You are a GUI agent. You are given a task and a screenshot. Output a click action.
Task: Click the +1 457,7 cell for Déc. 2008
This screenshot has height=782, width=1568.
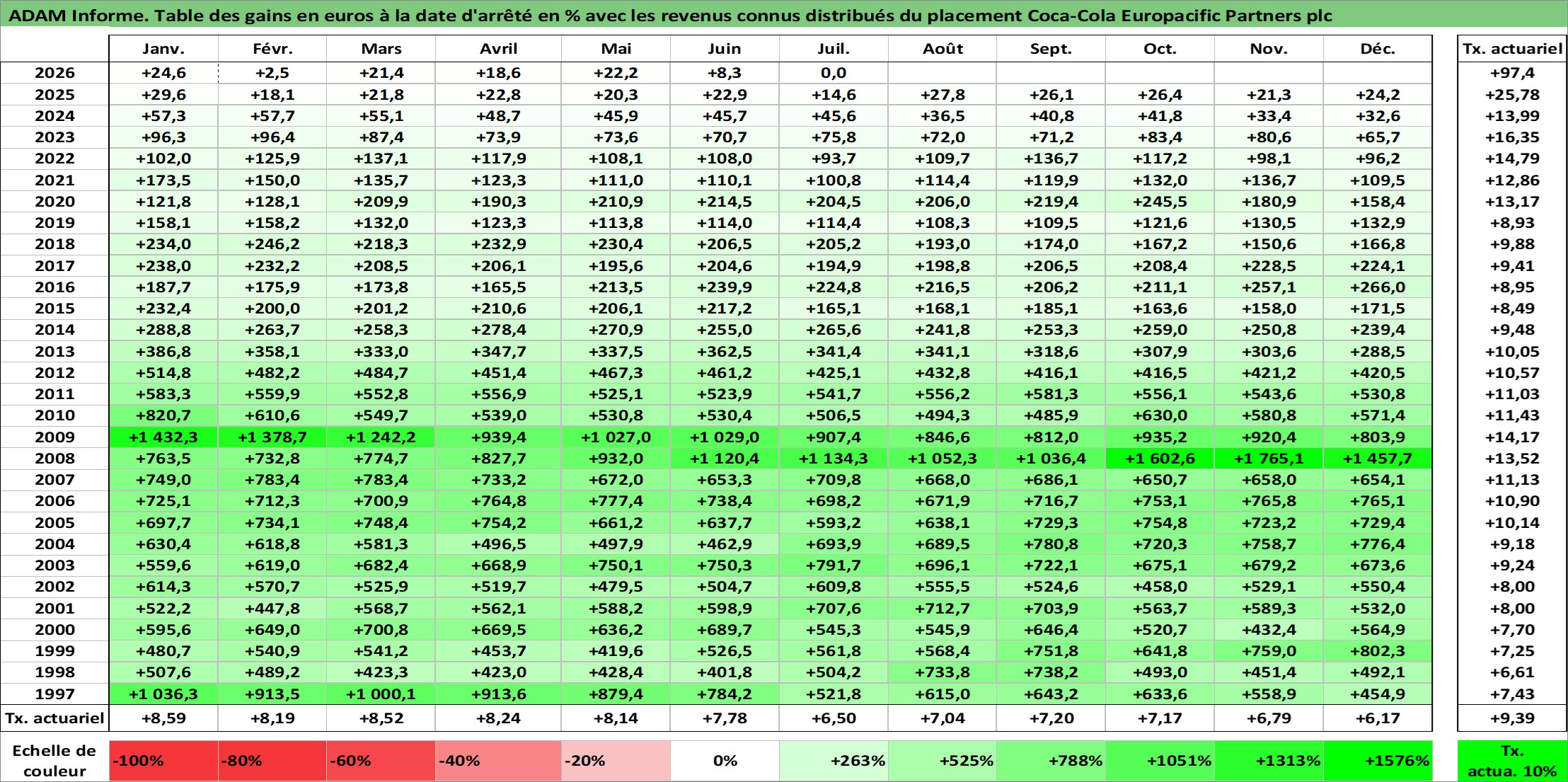pos(1378,459)
